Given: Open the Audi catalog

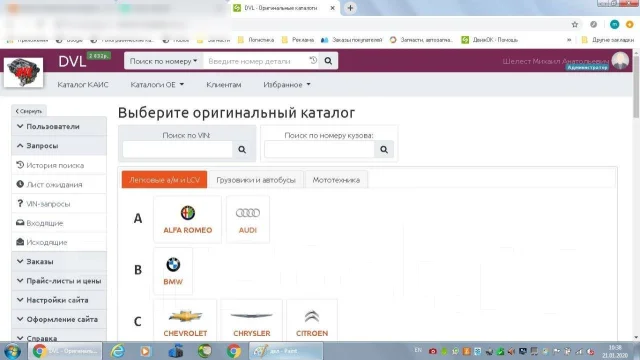Looking at the screenshot, I should pos(248,220).
